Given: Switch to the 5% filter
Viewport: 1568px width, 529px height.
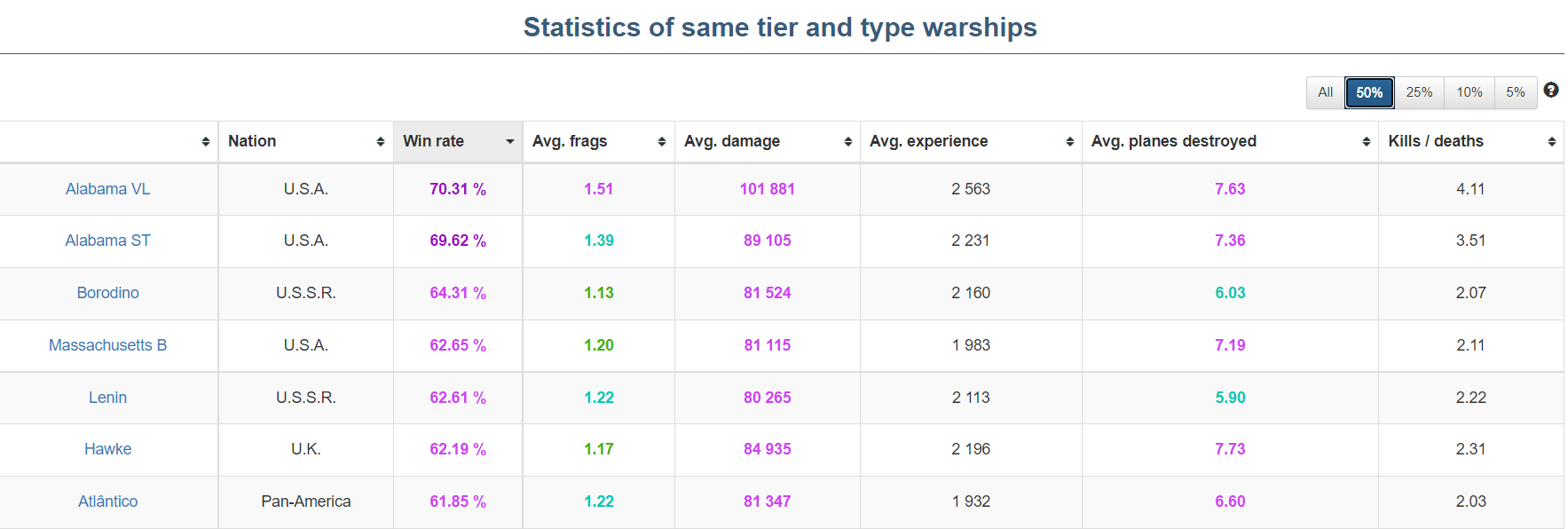Looking at the screenshot, I should point(1515,92).
